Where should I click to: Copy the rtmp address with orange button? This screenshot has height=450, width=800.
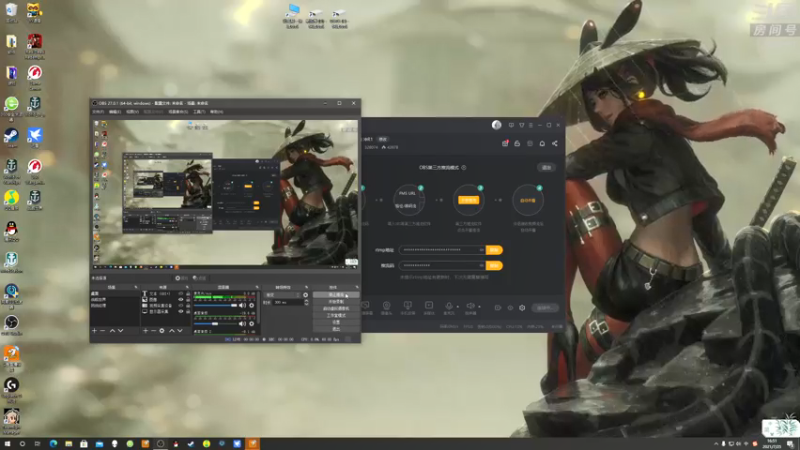coord(494,250)
